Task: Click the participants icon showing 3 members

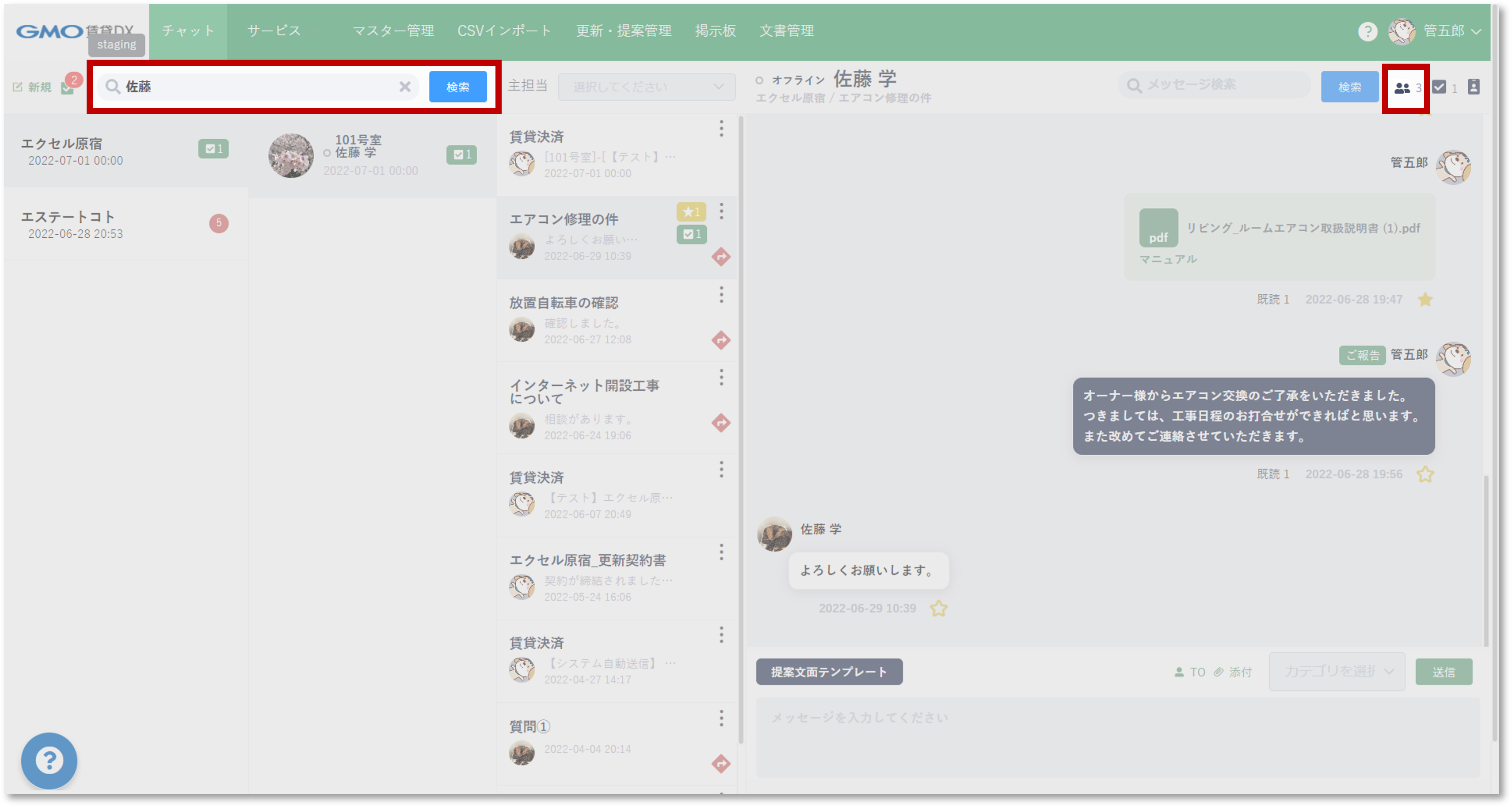Action: pos(1403,88)
